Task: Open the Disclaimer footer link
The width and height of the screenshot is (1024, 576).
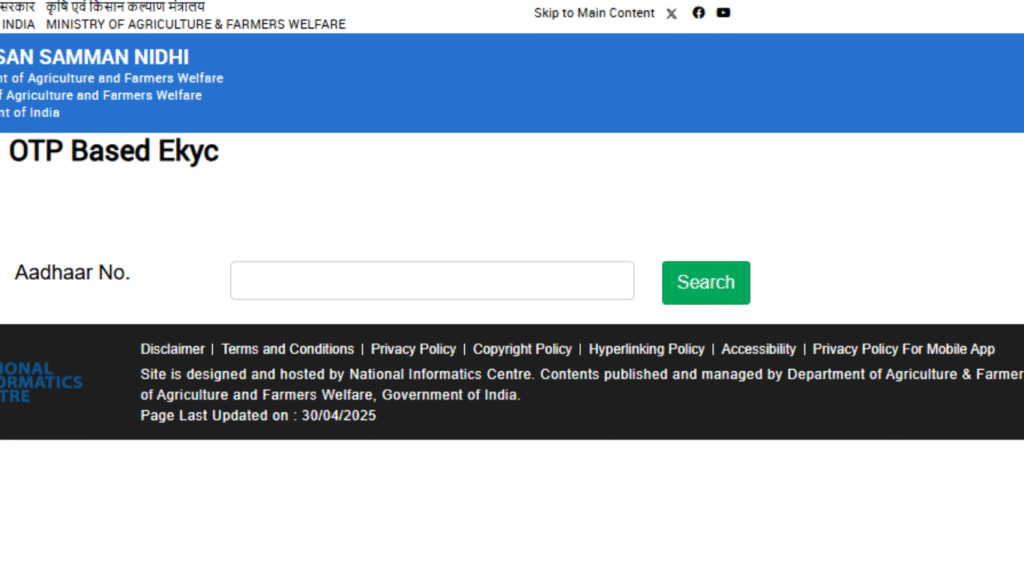Action: (172, 349)
